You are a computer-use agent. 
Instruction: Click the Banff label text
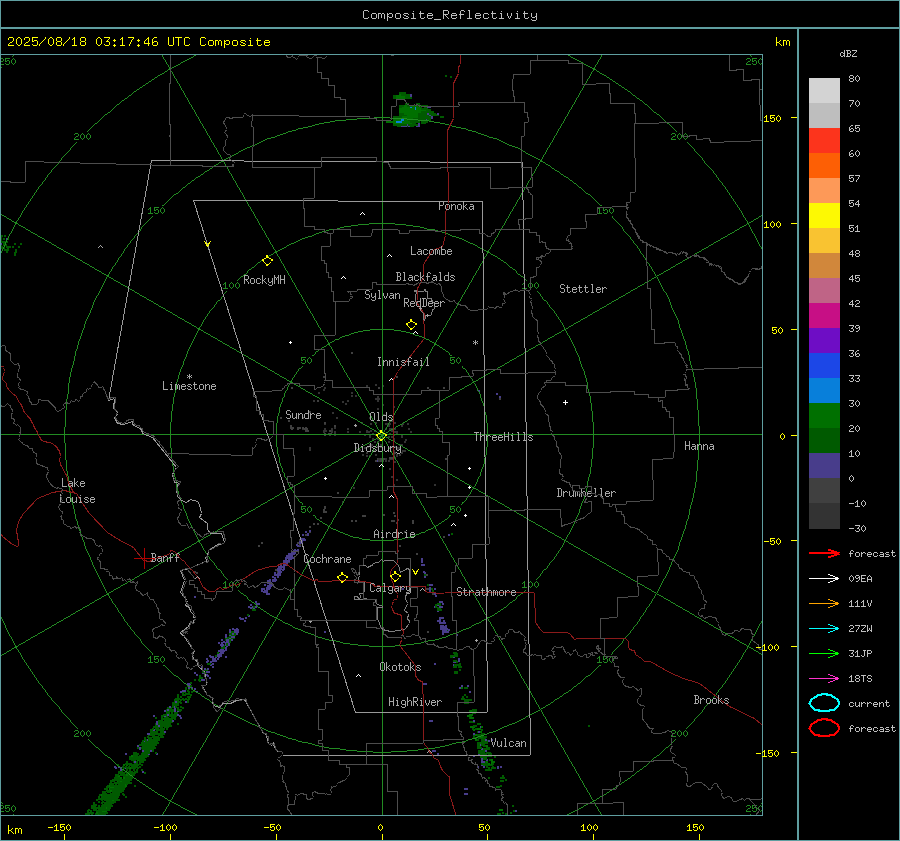(165, 557)
